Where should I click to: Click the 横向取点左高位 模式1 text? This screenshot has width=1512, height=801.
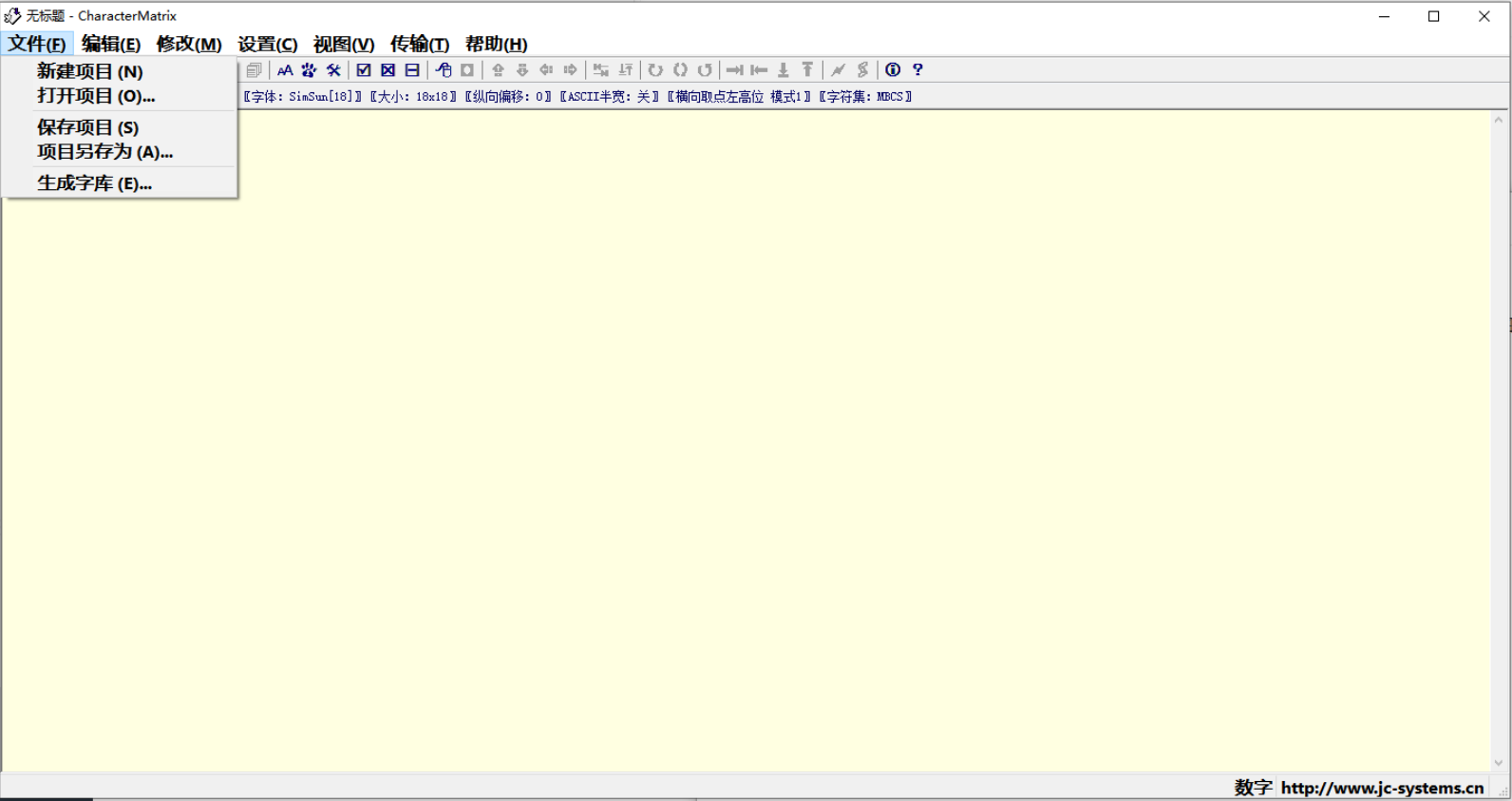[739, 97]
